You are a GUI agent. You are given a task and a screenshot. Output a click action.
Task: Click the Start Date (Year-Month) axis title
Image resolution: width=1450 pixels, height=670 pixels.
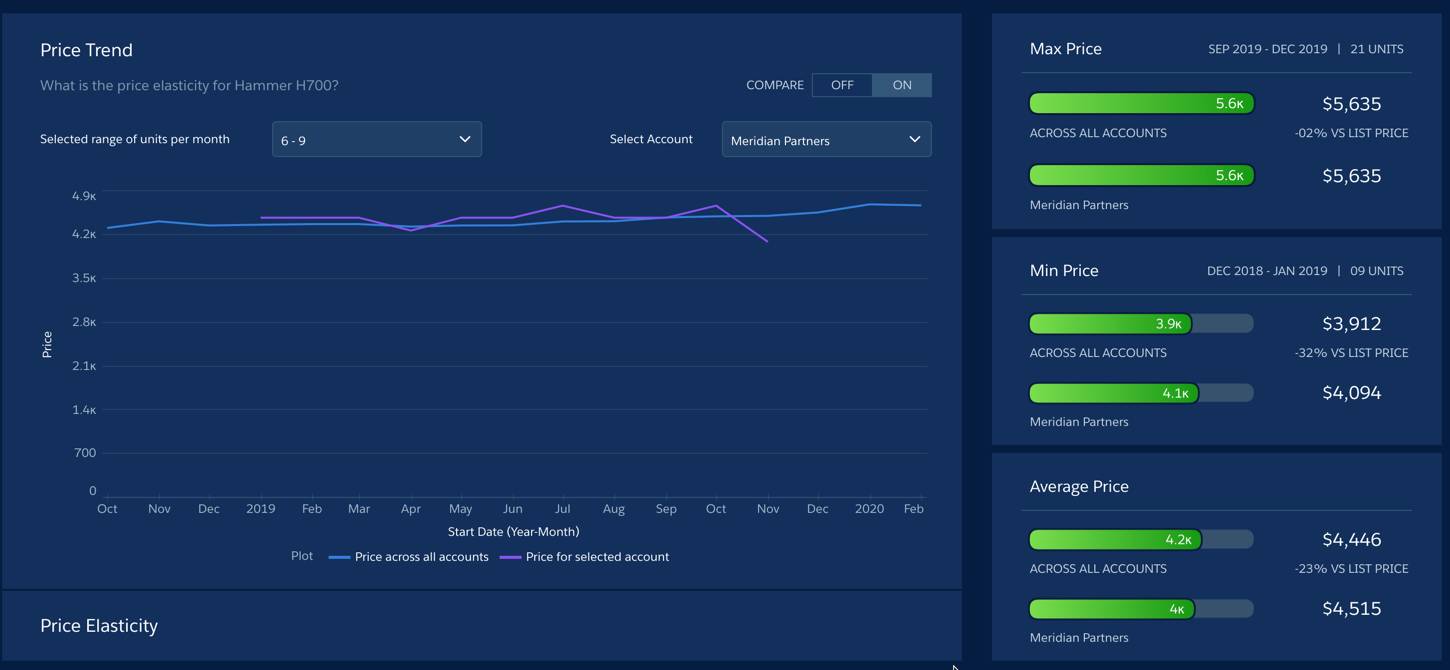pos(513,532)
